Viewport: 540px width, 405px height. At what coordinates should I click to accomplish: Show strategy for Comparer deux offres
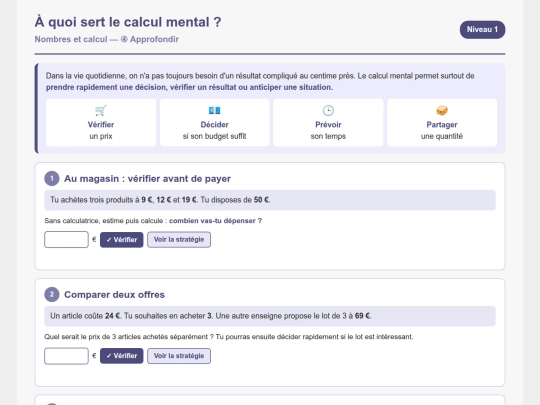click(179, 356)
